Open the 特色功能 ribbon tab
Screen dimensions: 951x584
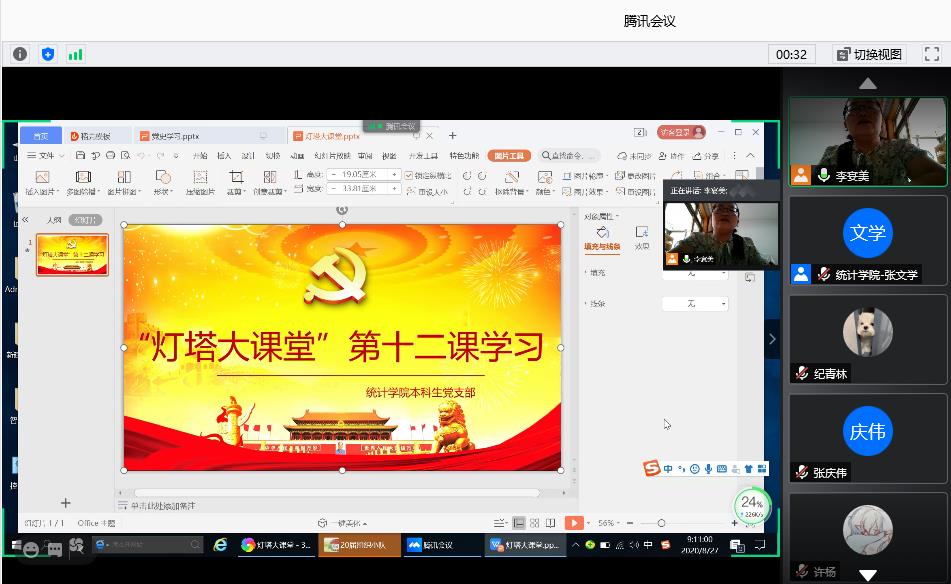[464, 156]
